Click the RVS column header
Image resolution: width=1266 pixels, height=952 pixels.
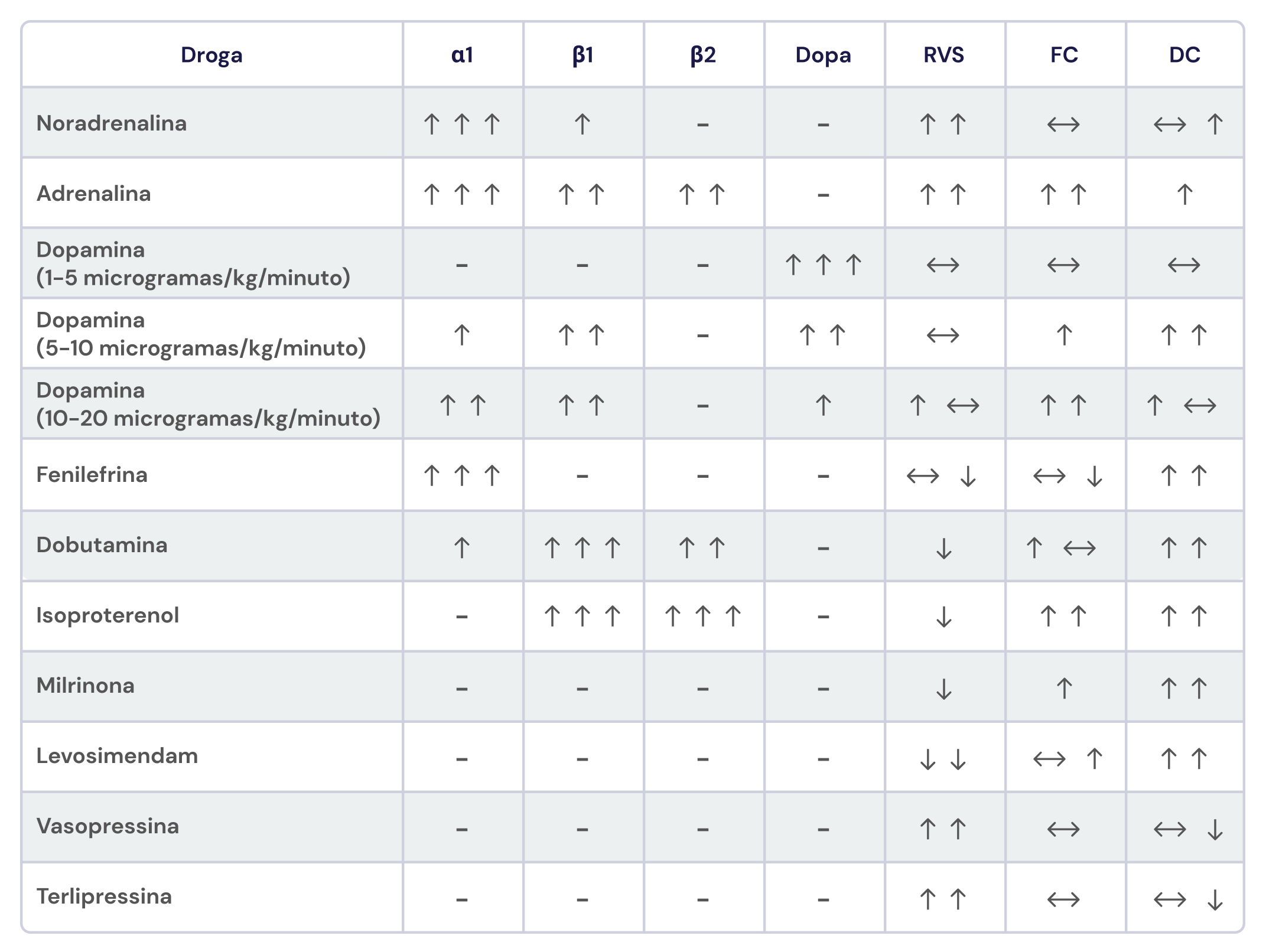tap(943, 55)
